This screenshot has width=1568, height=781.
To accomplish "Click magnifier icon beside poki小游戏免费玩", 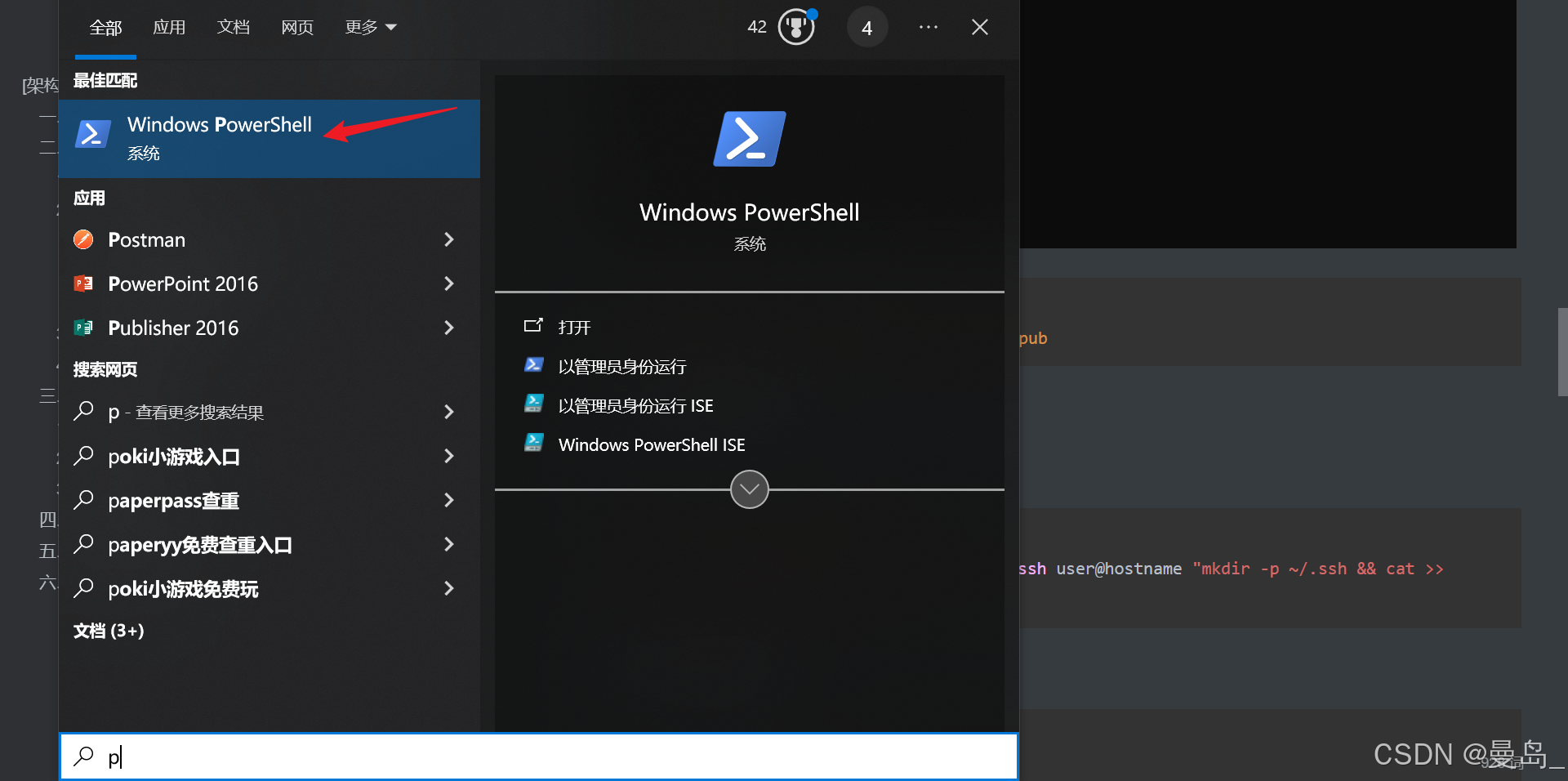I will pyautogui.click(x=83, y=587).
